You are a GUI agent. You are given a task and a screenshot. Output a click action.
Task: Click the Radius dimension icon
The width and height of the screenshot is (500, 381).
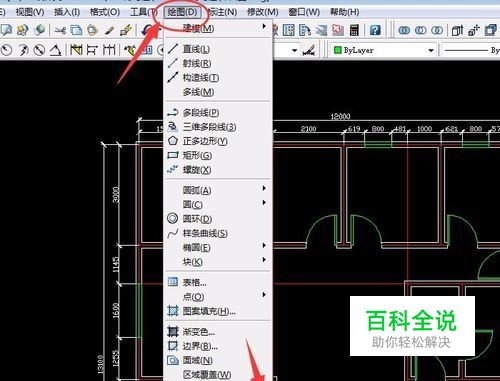7,50
